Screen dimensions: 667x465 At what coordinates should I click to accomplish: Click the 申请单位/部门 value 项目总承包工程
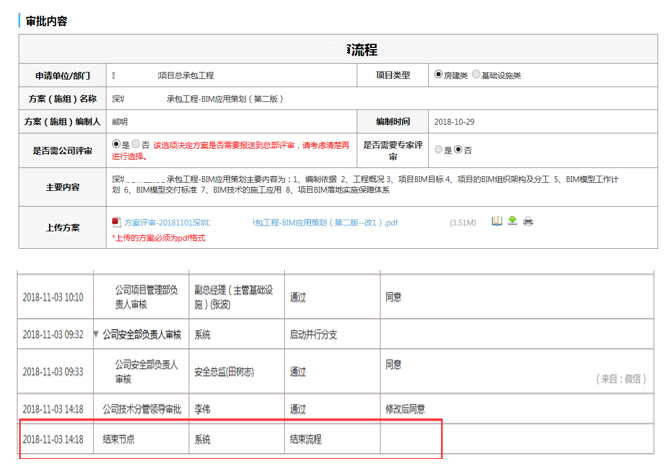[x=185, y=75]
